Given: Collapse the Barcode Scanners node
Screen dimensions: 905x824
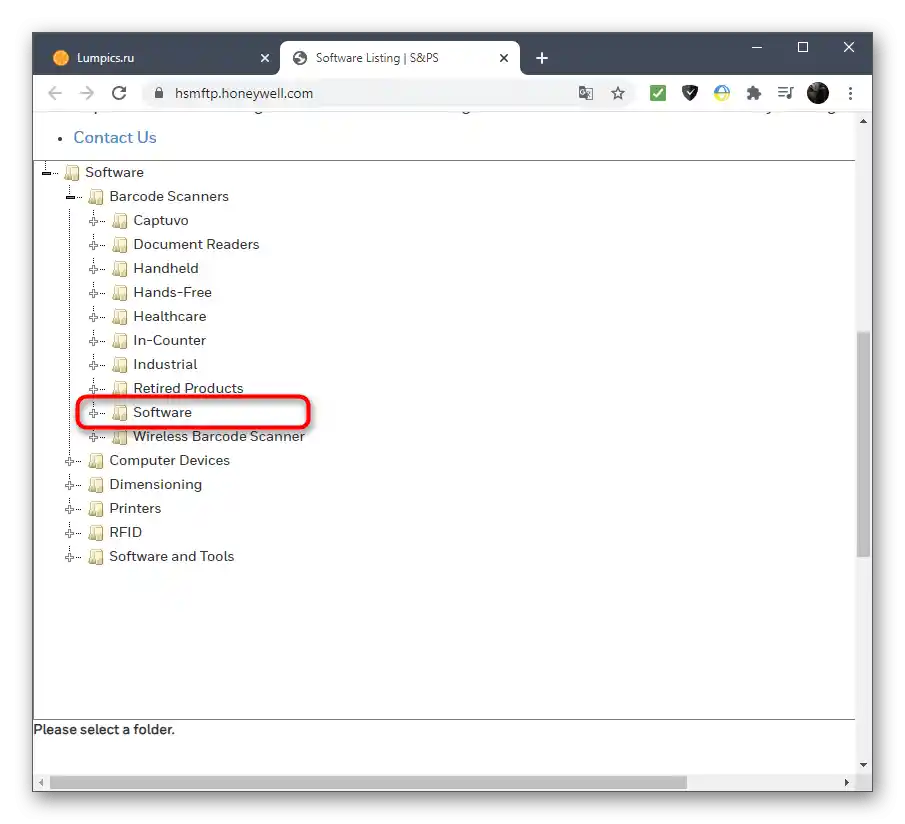Looking at the screenshot, I should click(70, 197).
